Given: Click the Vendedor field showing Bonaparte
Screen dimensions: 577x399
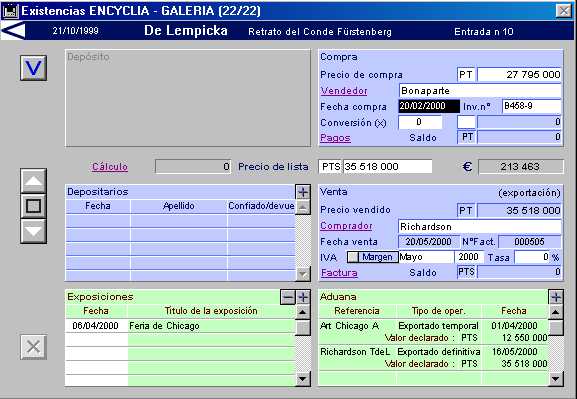Looking at the screenshot, I should 480,91.
